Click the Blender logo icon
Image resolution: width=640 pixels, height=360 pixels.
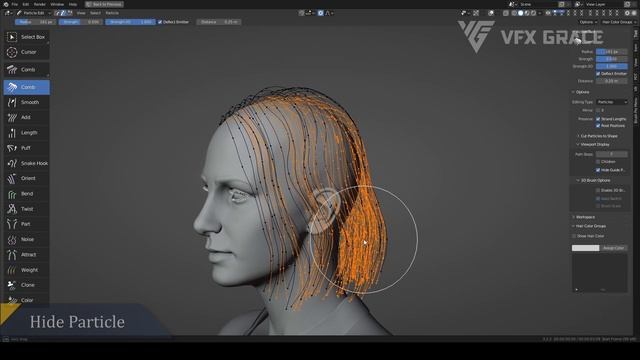6,4
